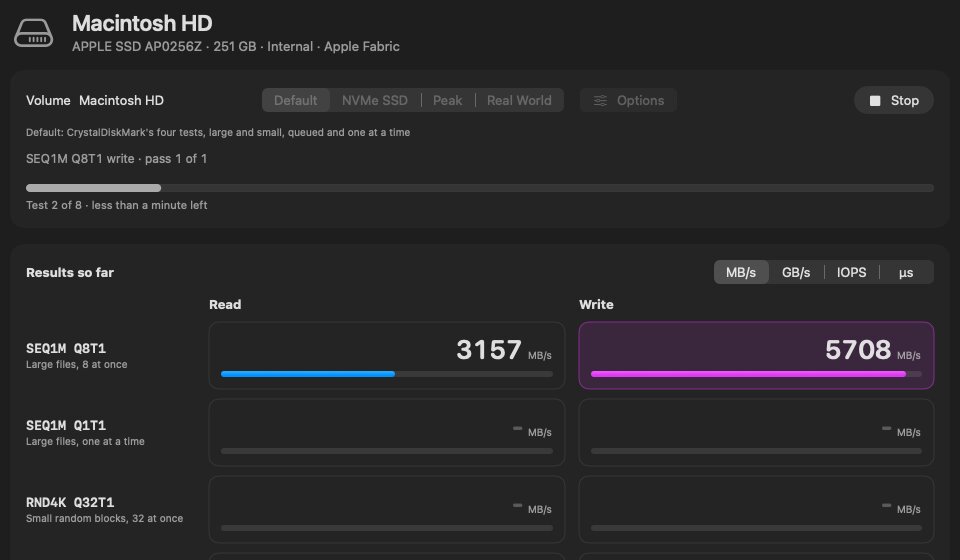Switch results unit to GB/s

coord(796,272)
